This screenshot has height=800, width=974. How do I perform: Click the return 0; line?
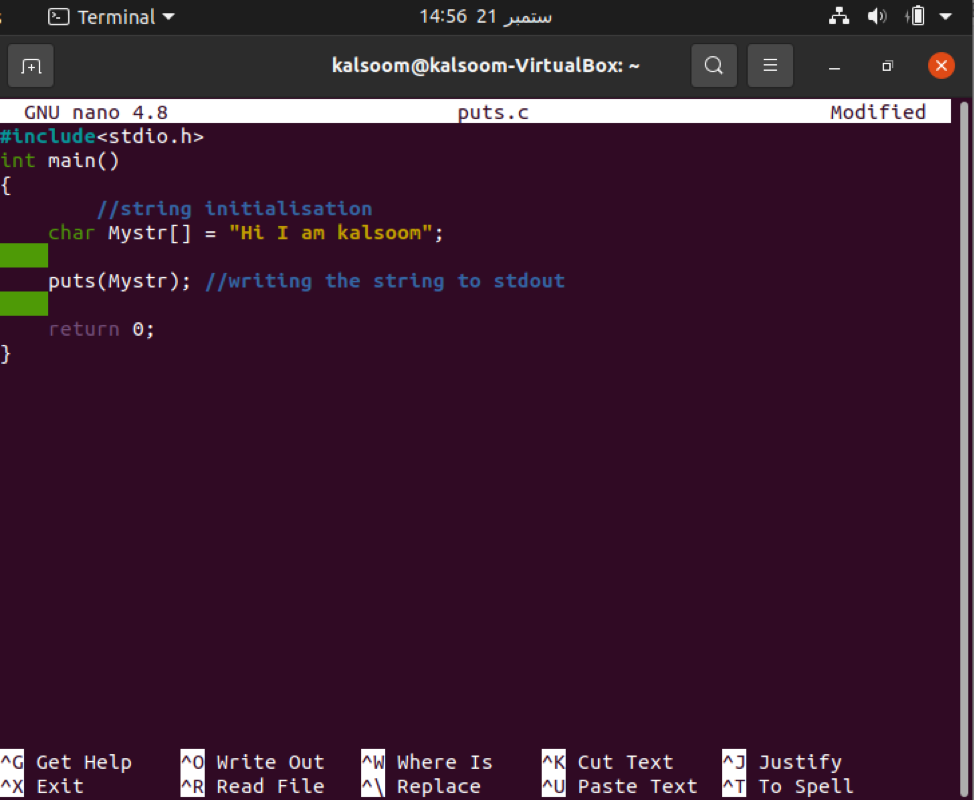[101, 329]
